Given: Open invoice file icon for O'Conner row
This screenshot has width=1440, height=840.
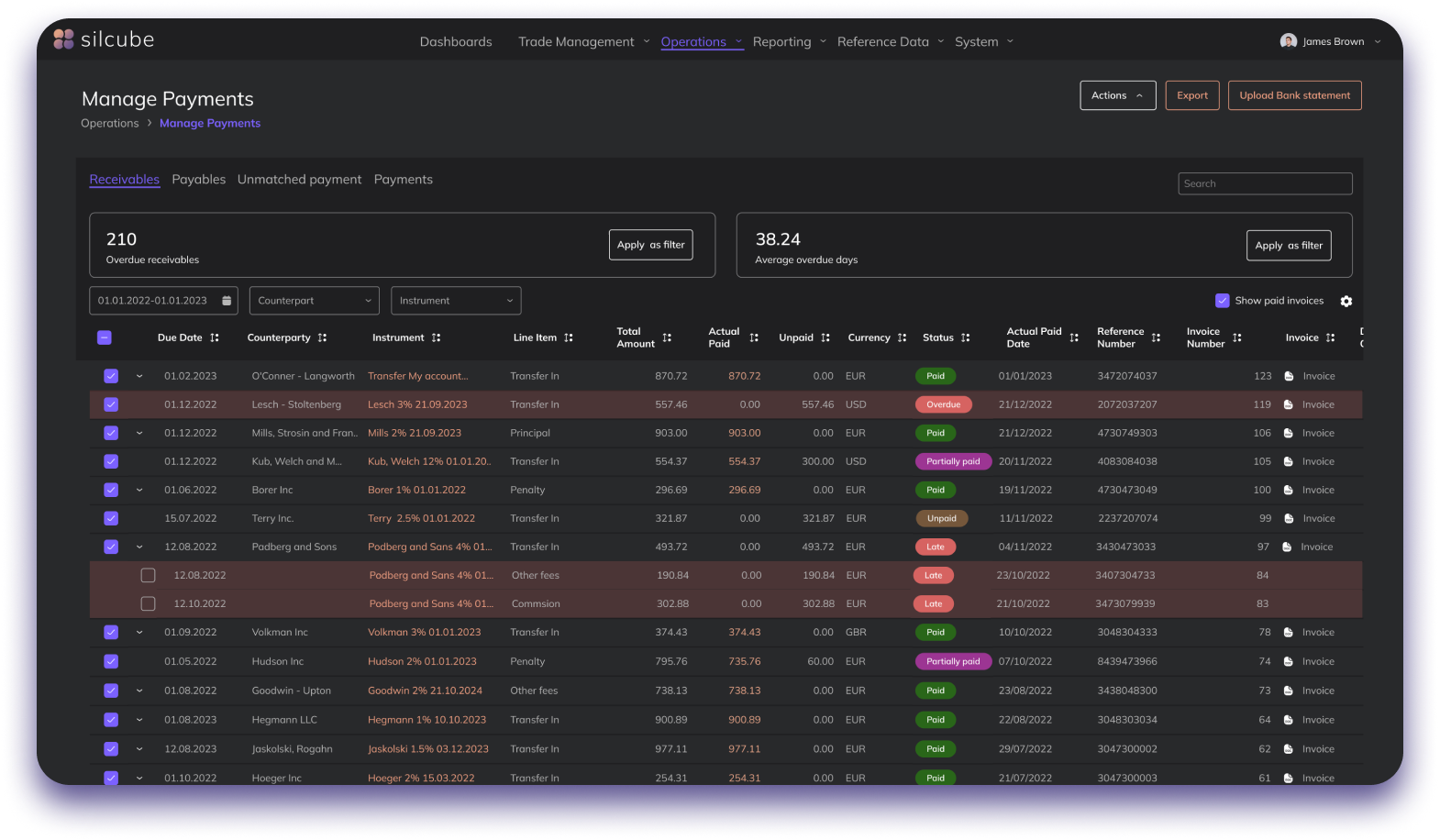Looking at the screenshot, I should coord(1289,376).
